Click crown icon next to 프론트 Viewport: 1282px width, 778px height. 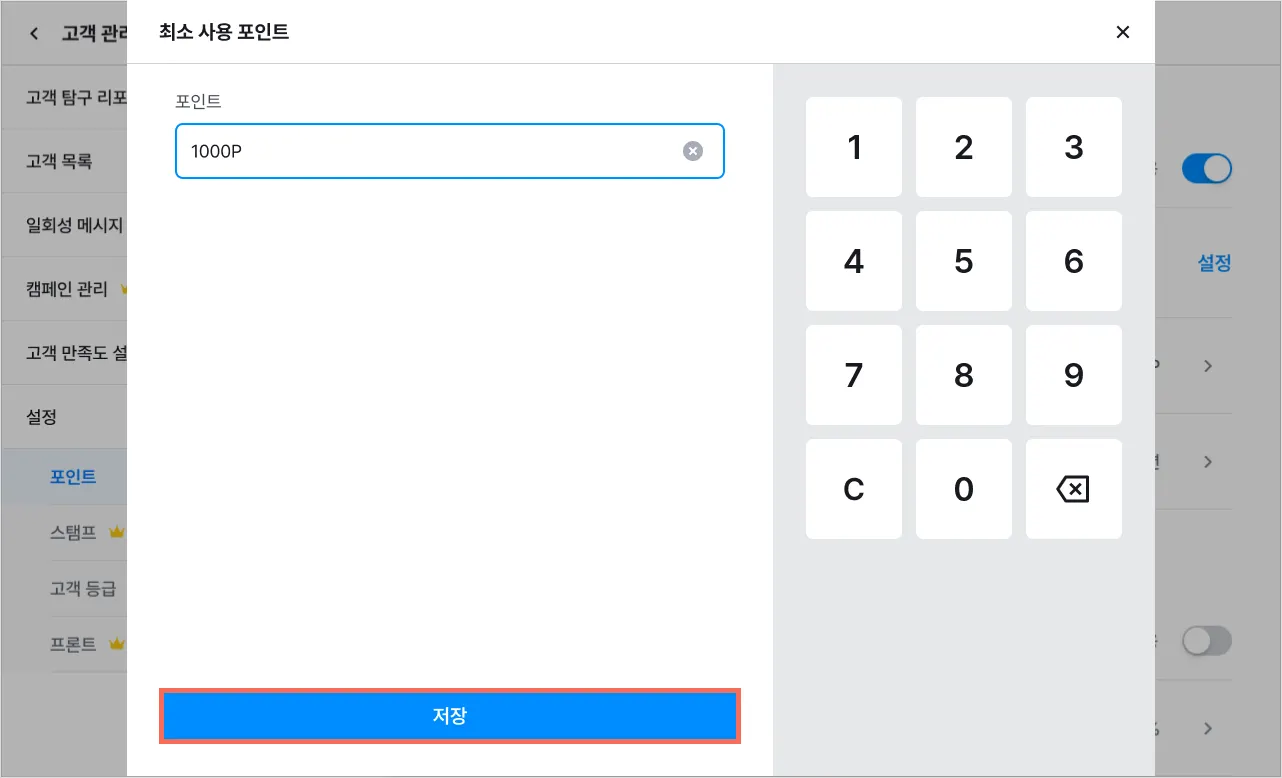117,644
